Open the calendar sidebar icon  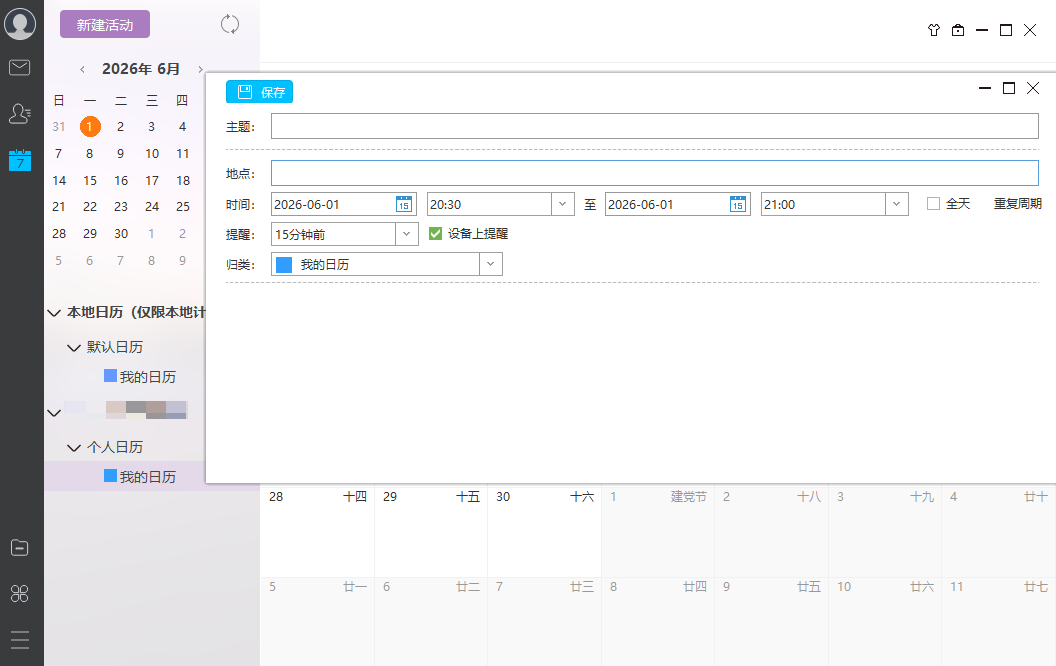click(x=20, y=160)
